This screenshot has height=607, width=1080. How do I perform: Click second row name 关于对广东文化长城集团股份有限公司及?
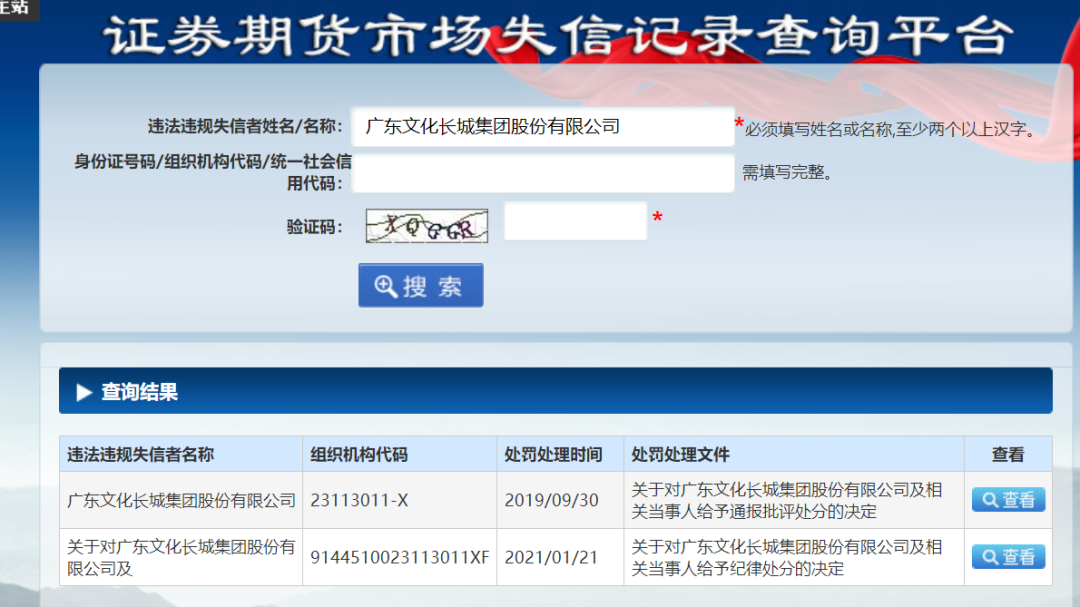coord(181,557)
